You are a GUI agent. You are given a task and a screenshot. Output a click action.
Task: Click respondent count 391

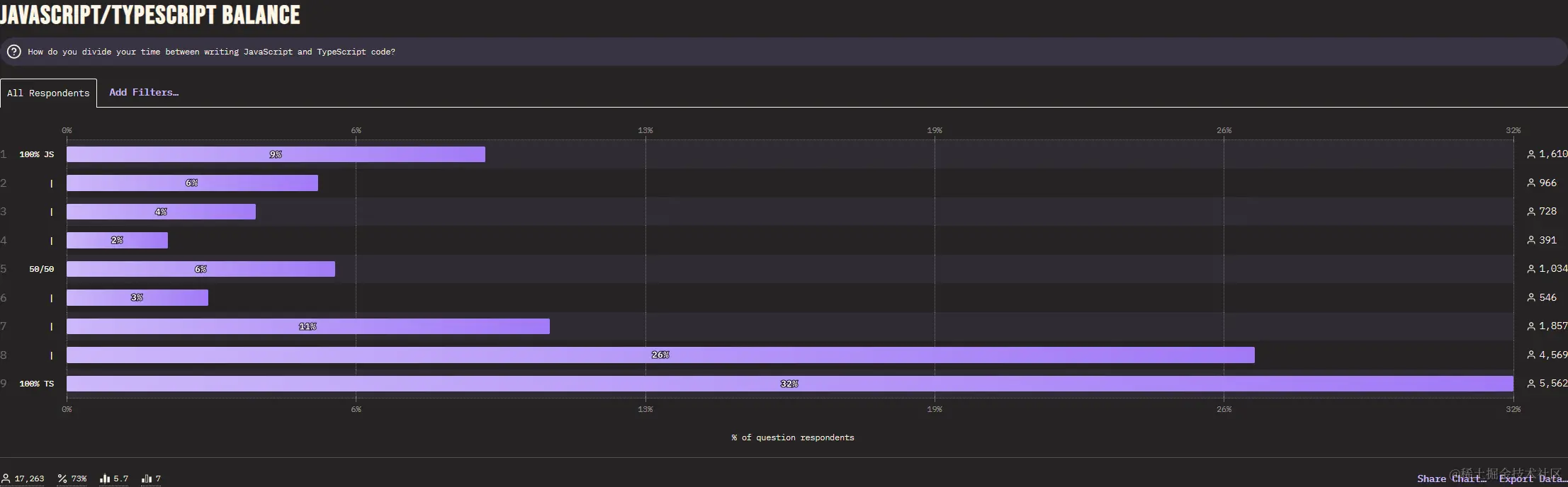[1547, 240]
